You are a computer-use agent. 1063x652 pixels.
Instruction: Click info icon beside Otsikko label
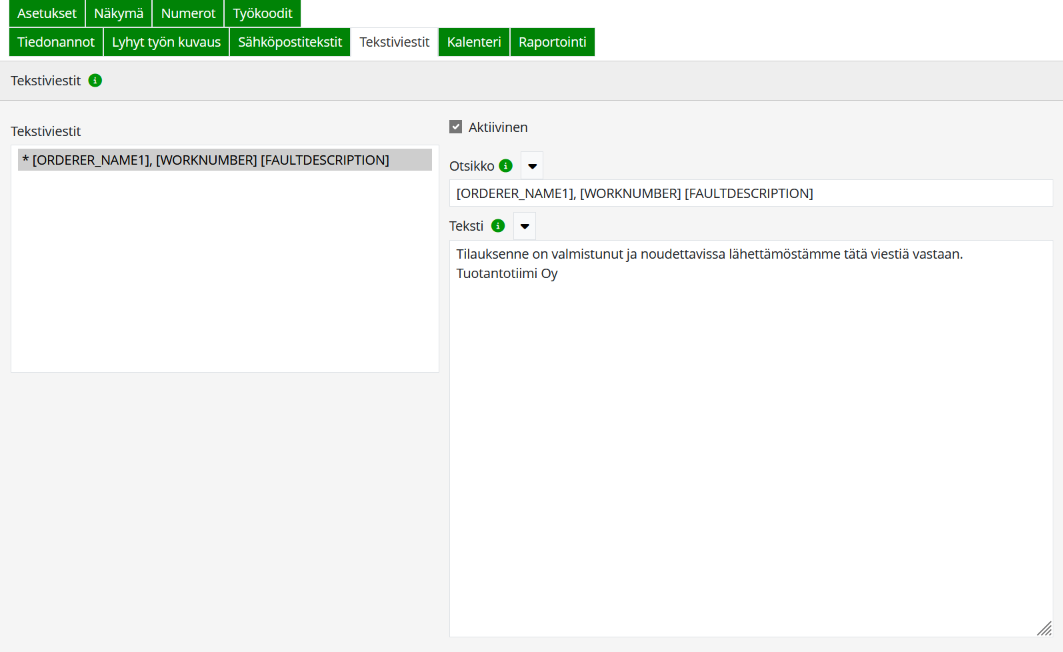click(x=506, y=166)
